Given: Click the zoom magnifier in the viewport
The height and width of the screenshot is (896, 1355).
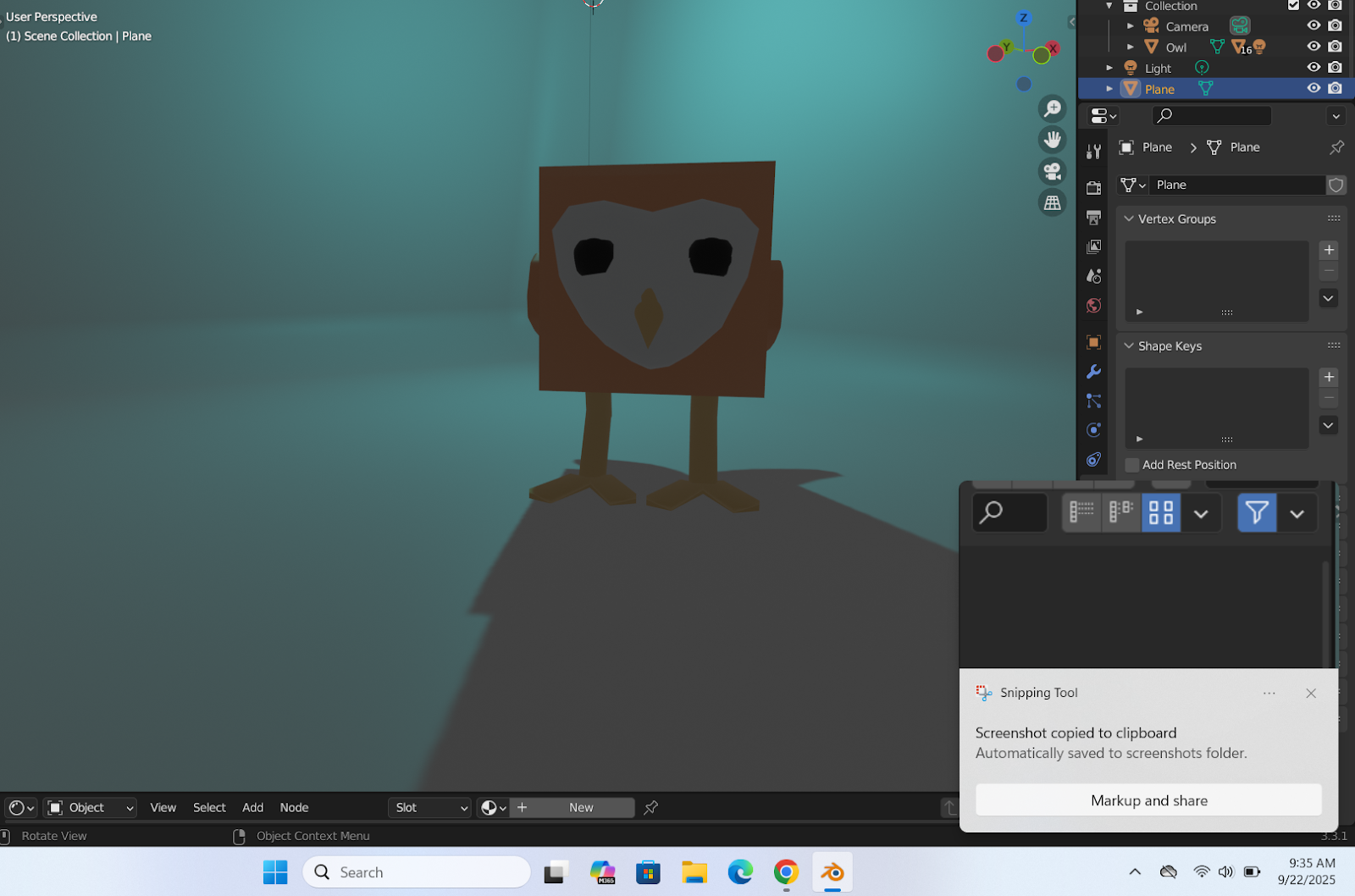Looking at the screenshot, I should 1053,108.
